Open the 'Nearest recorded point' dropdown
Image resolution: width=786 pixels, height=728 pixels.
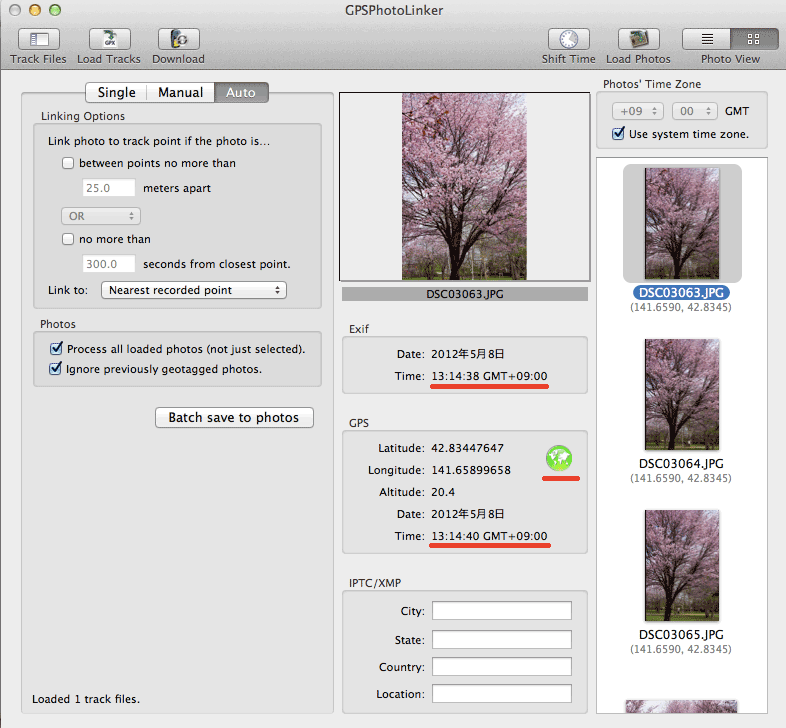(x=194, y=290)
